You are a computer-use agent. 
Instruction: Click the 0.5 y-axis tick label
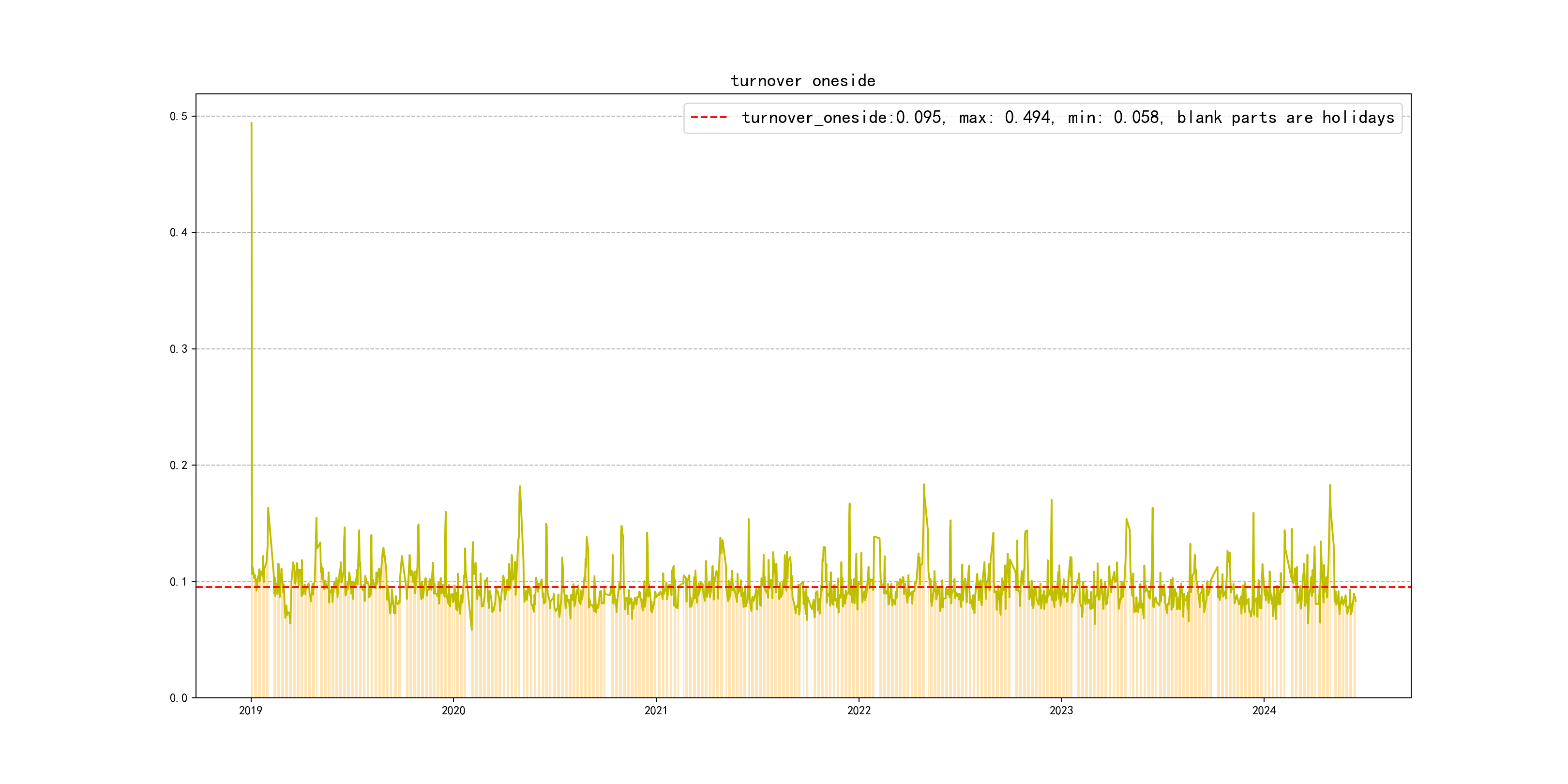click(x=179, y=116)
